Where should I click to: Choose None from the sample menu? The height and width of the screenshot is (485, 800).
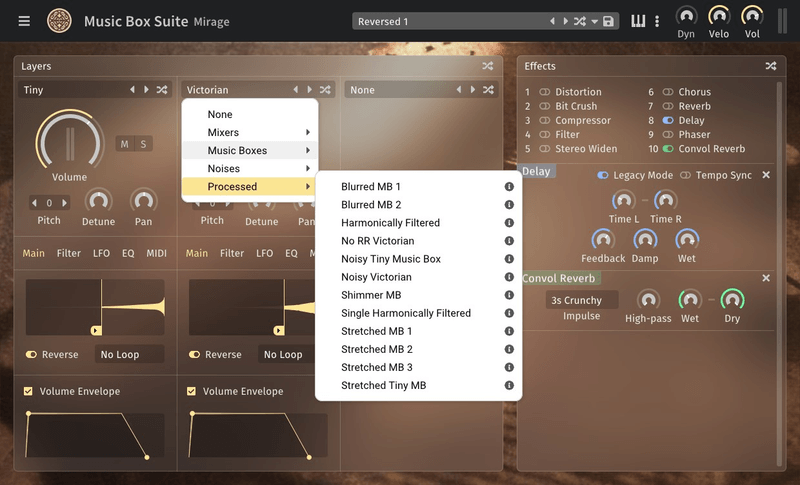(250, 114)
